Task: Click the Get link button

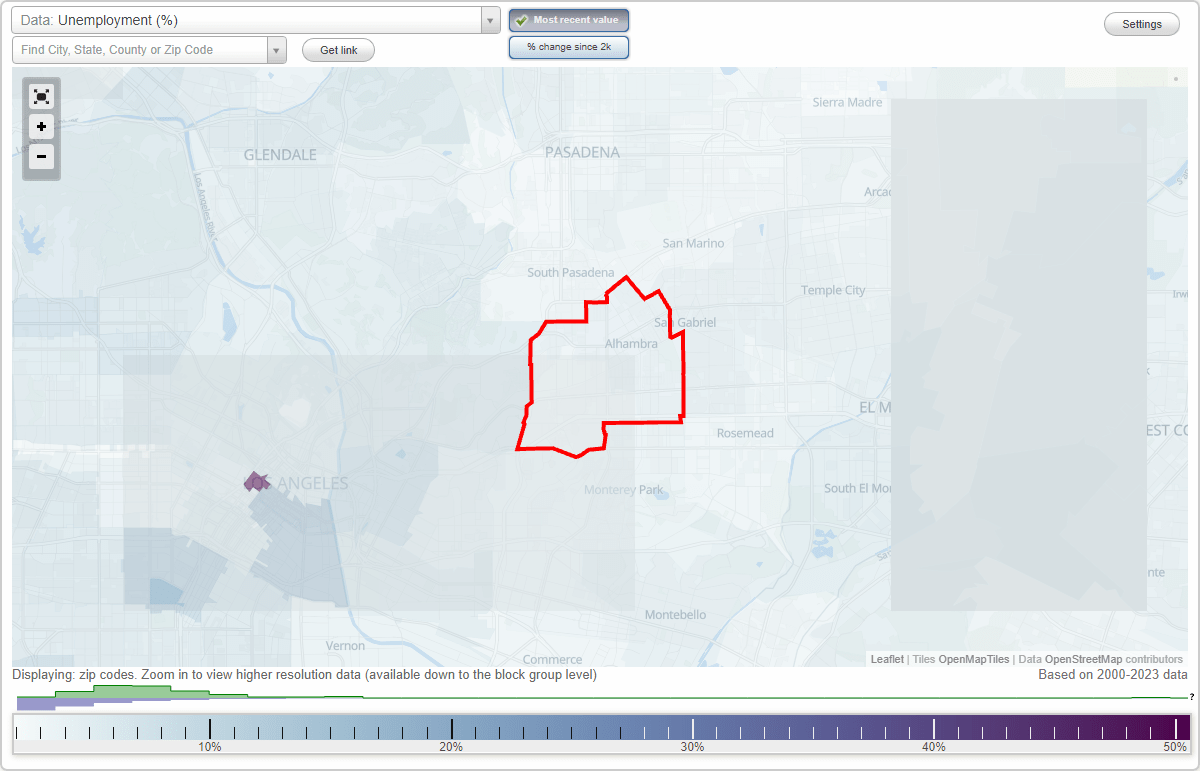Action: (338, 50)
